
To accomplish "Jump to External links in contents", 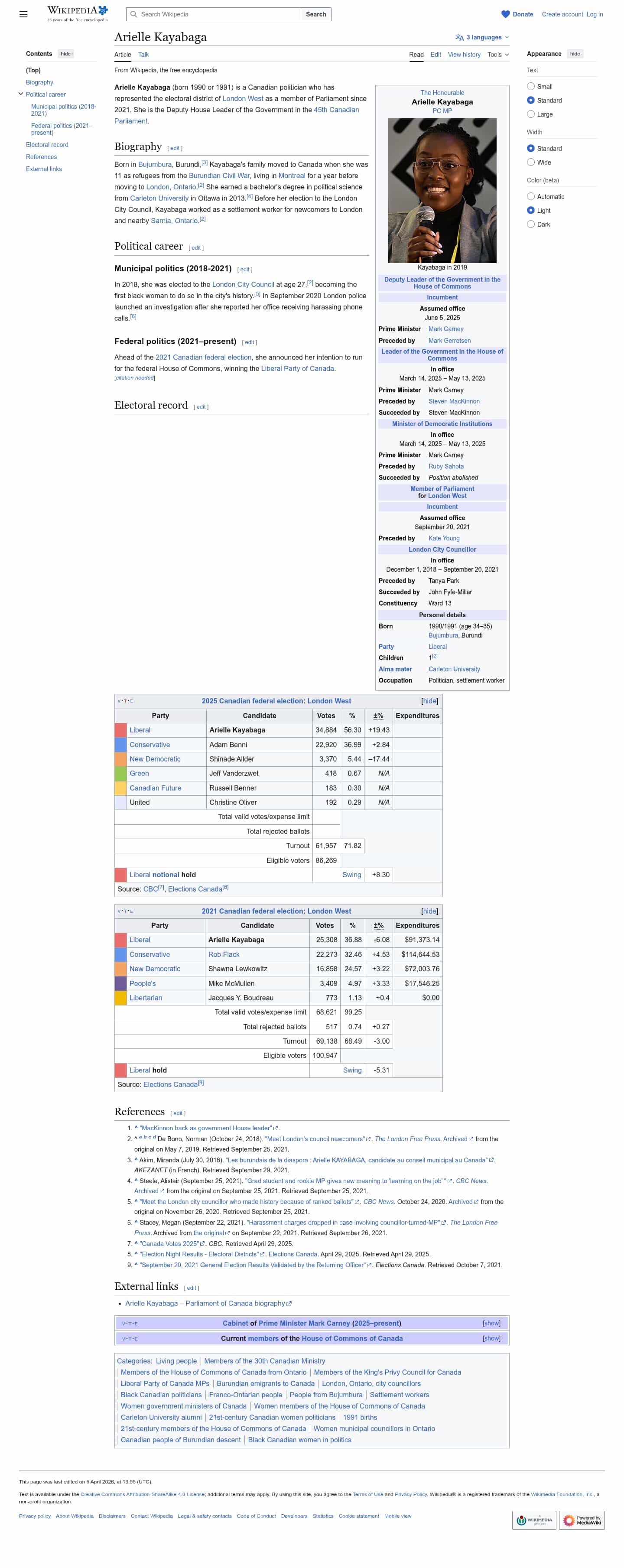I will [44, 169].
